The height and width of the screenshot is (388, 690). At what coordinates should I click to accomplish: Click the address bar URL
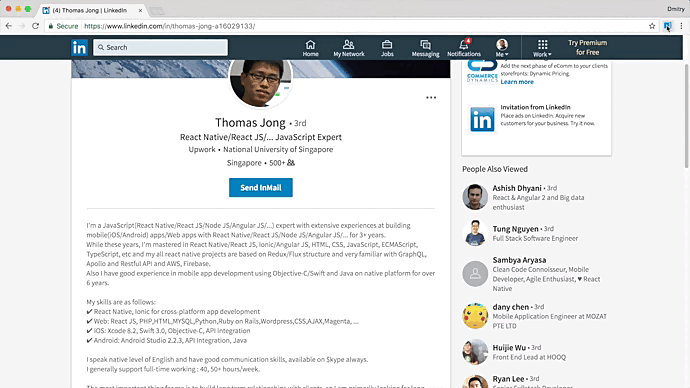point(169,26)
